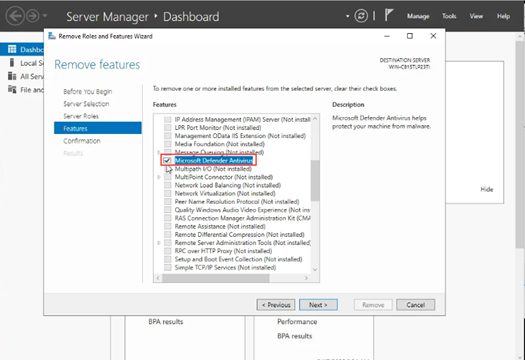Toggle the Multipath I/O checkbox
525x360 pixels.
click(167, 169)
